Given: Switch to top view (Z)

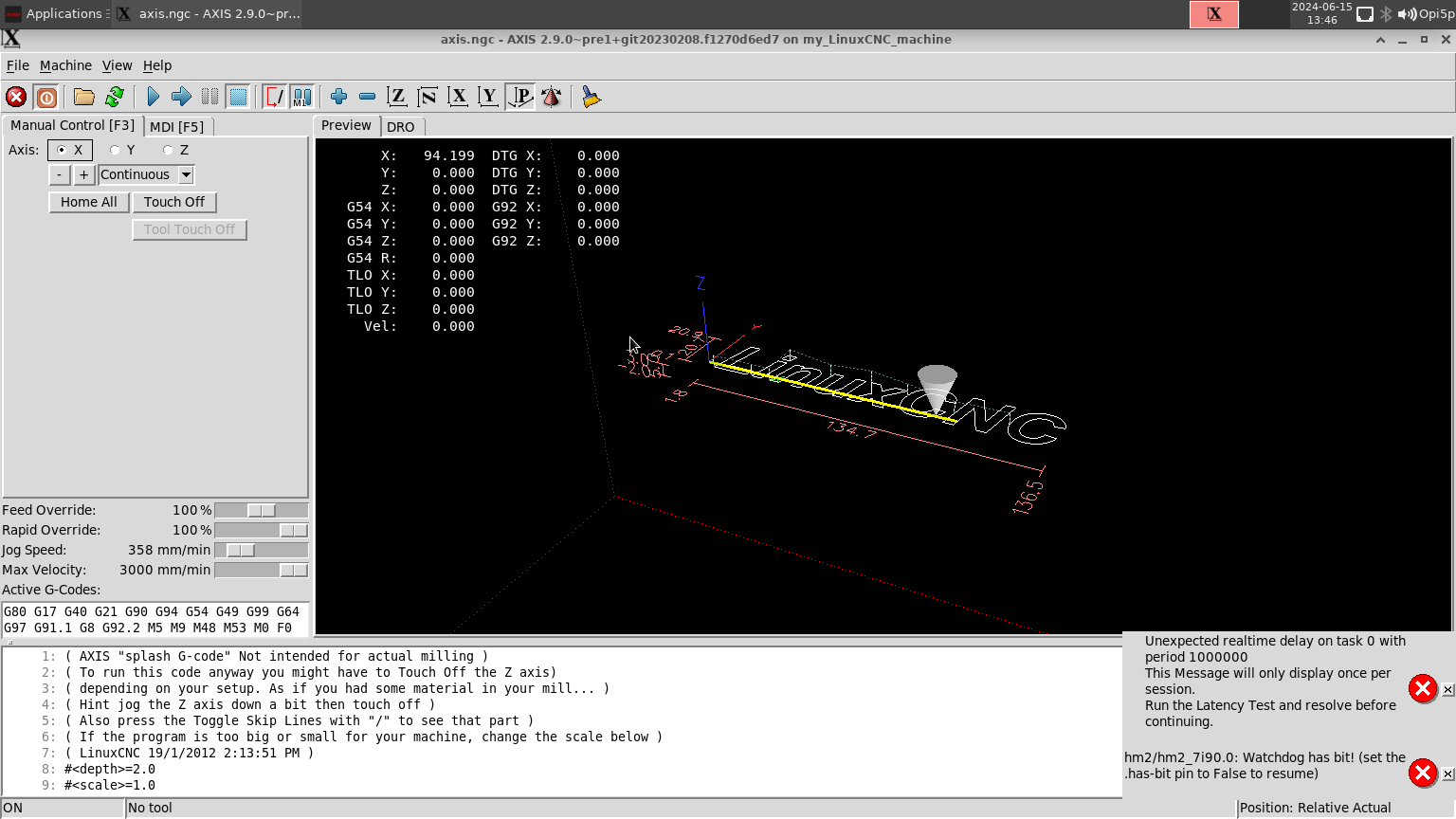Looking at the screenshot, I should click(397, 97).
